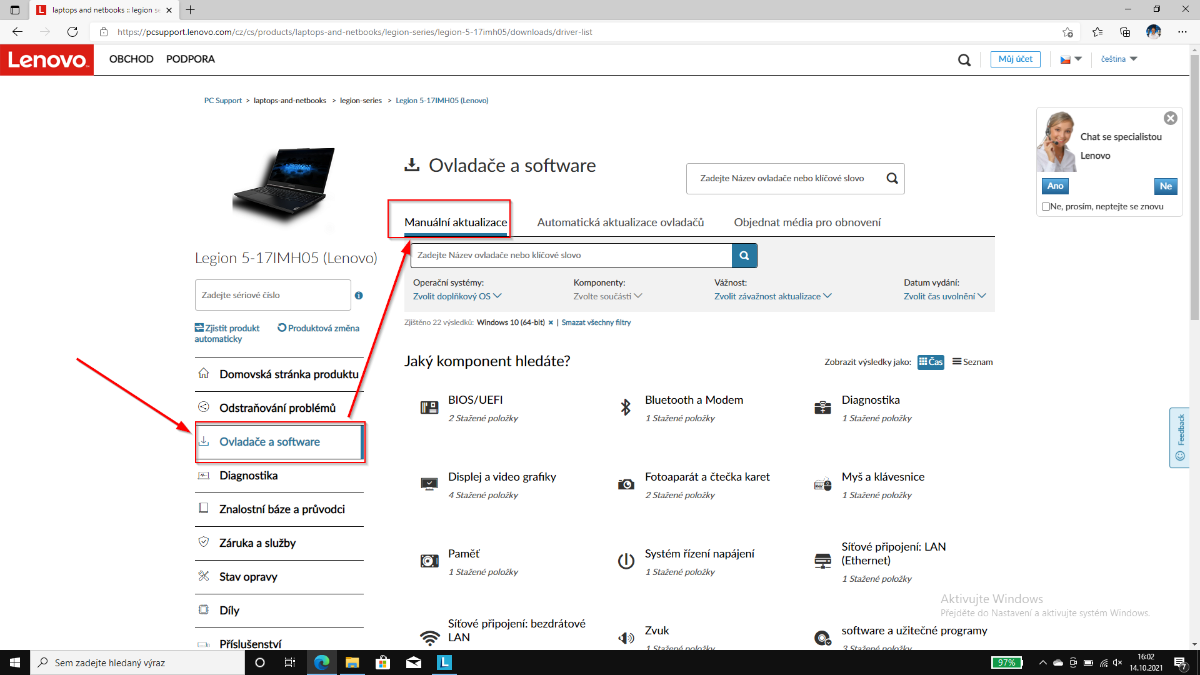Select the Fotoaparát a čtečka karet icon
This screenshot has height=675, width=1200.
click(626, 484)
